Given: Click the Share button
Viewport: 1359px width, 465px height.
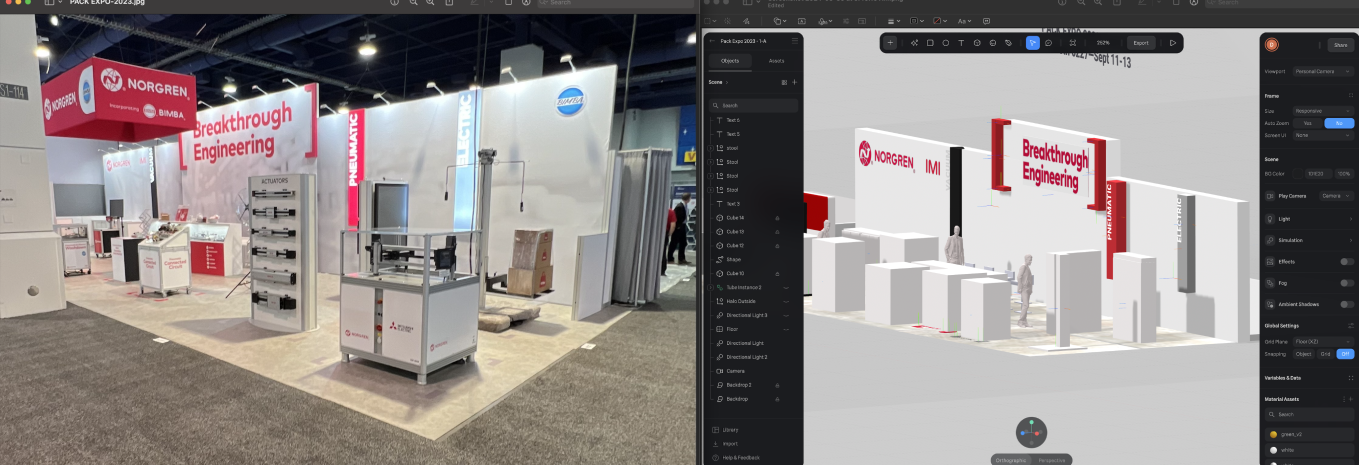Looking at the screenshot, I should (x=1341, y=44).
